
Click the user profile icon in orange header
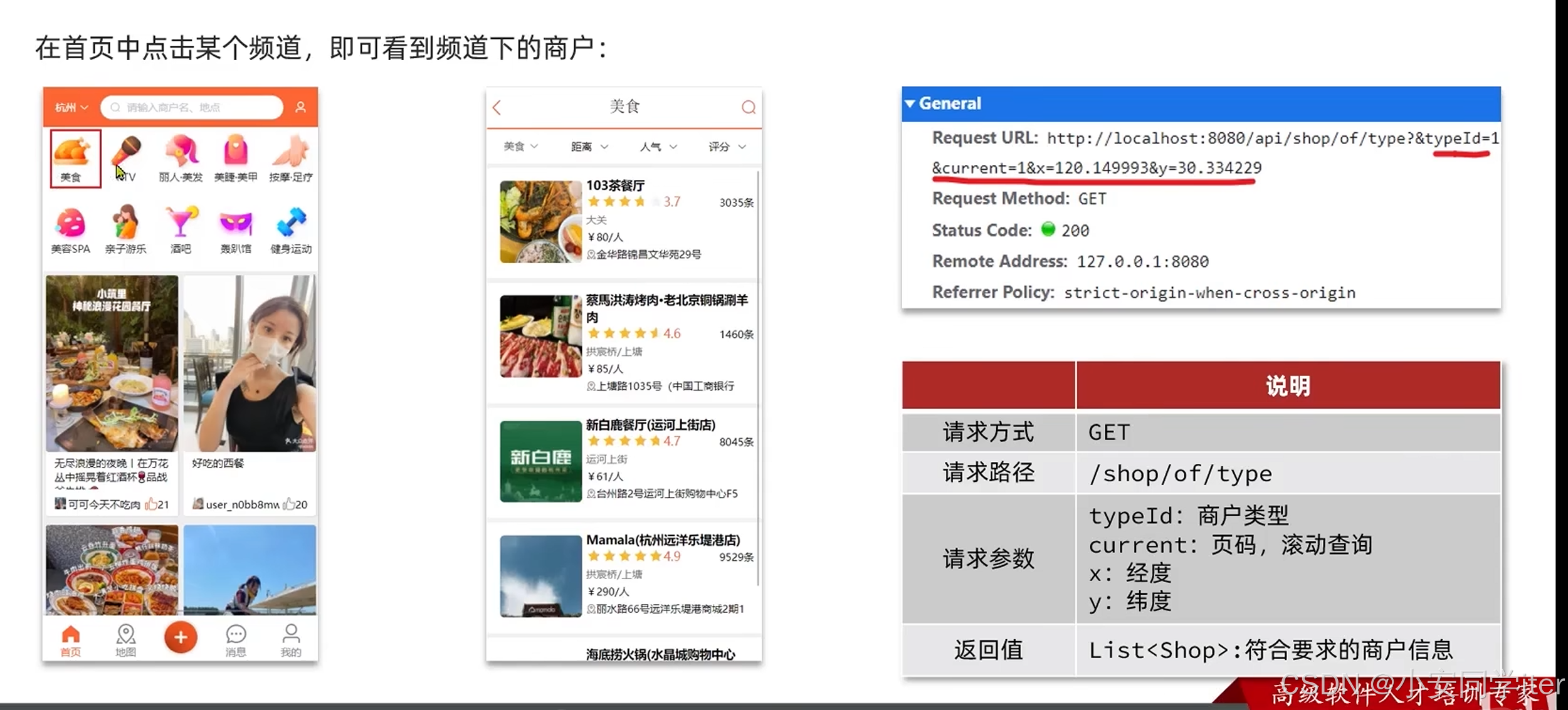point(301,107)
